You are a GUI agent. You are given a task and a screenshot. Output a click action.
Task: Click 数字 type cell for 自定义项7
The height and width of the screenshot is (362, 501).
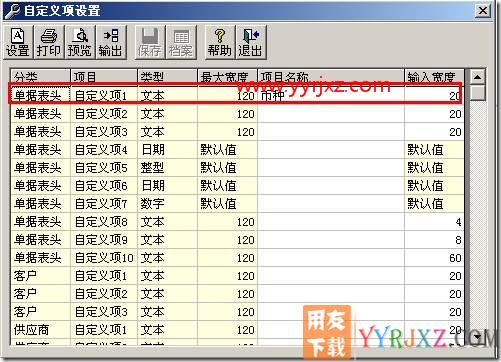pos(167,204)
